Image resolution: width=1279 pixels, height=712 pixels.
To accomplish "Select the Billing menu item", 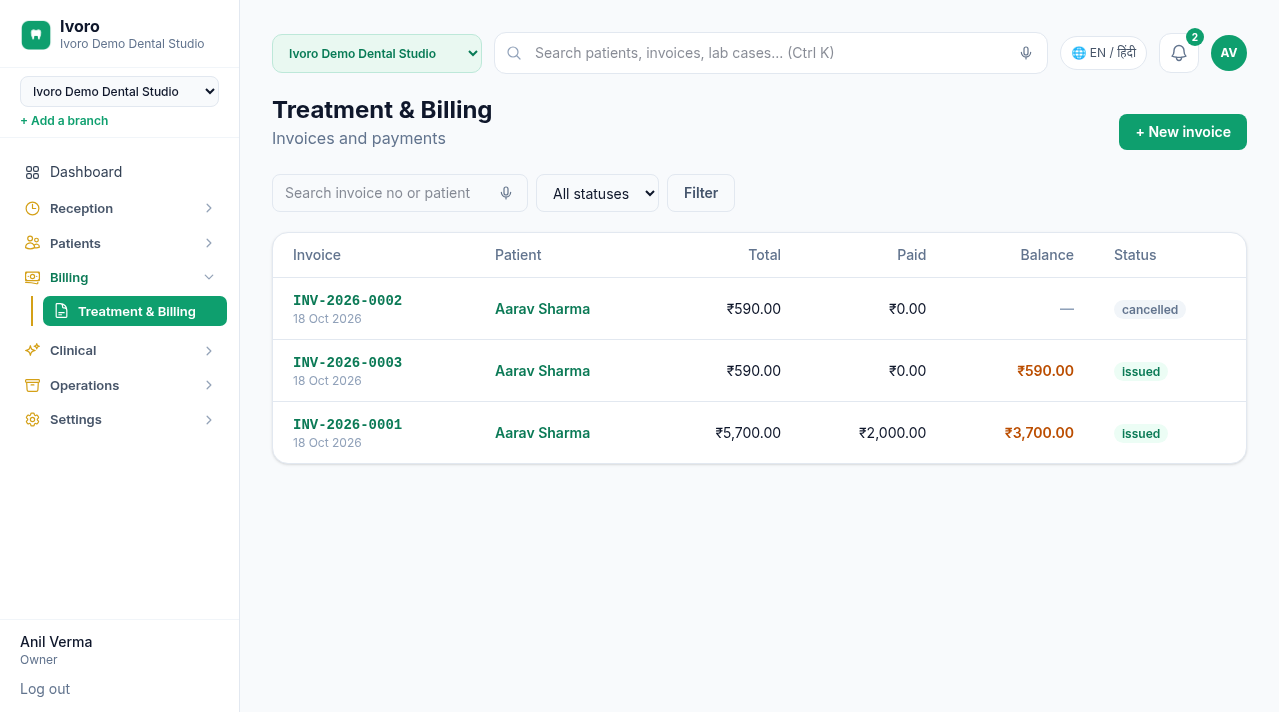I will pyautogui.click(x=120, y=277).
